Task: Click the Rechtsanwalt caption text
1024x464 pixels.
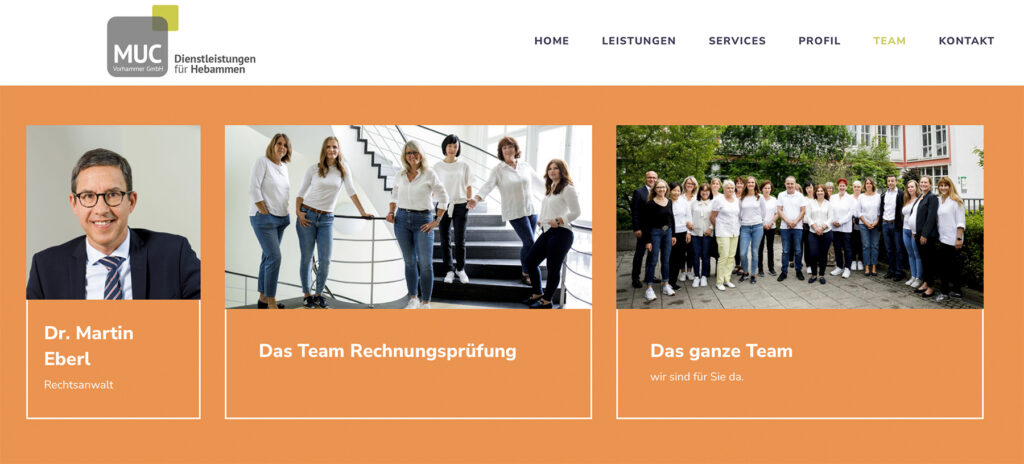Action: pyautogui.click(x=79, y=385)
